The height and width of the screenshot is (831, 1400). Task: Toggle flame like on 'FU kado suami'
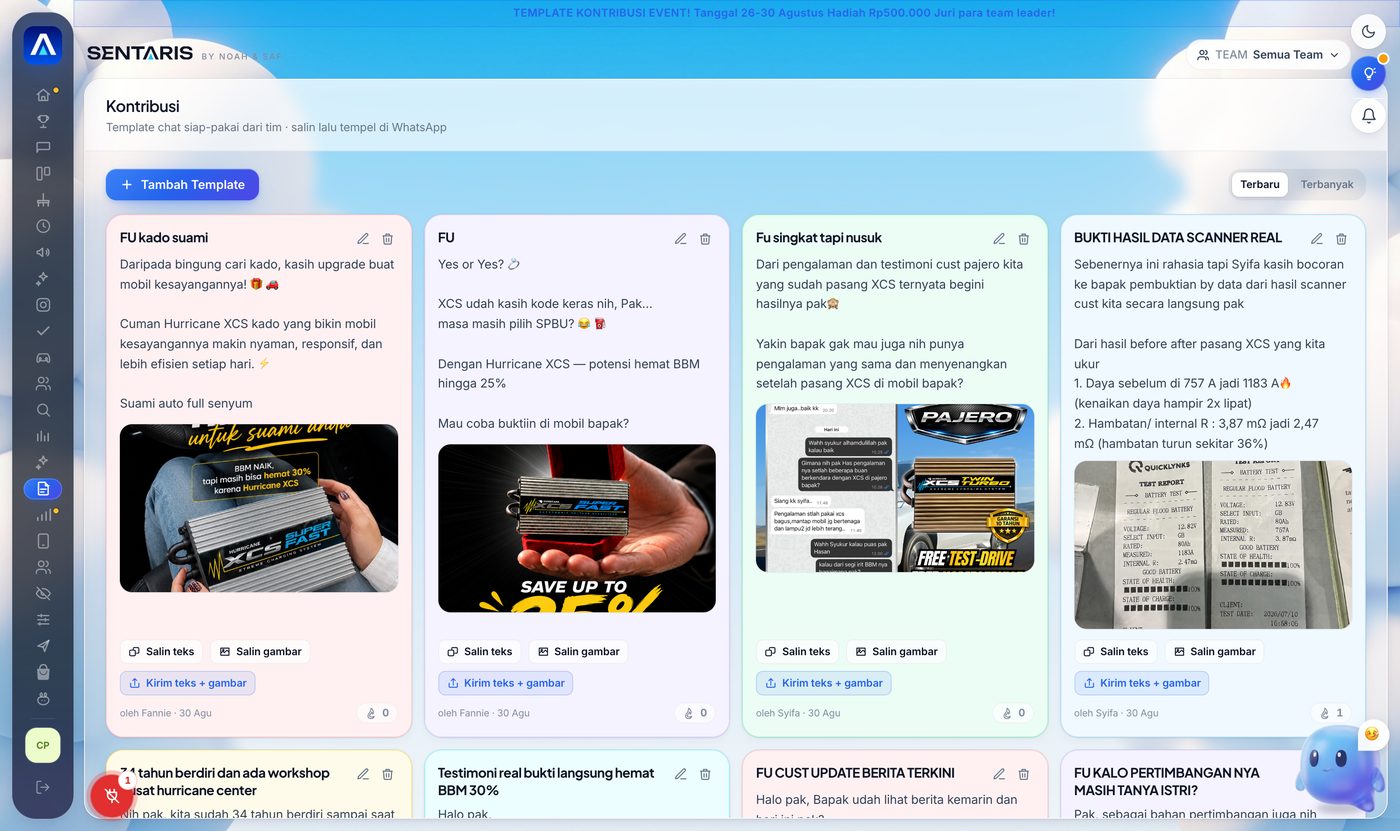click(377, 713)
